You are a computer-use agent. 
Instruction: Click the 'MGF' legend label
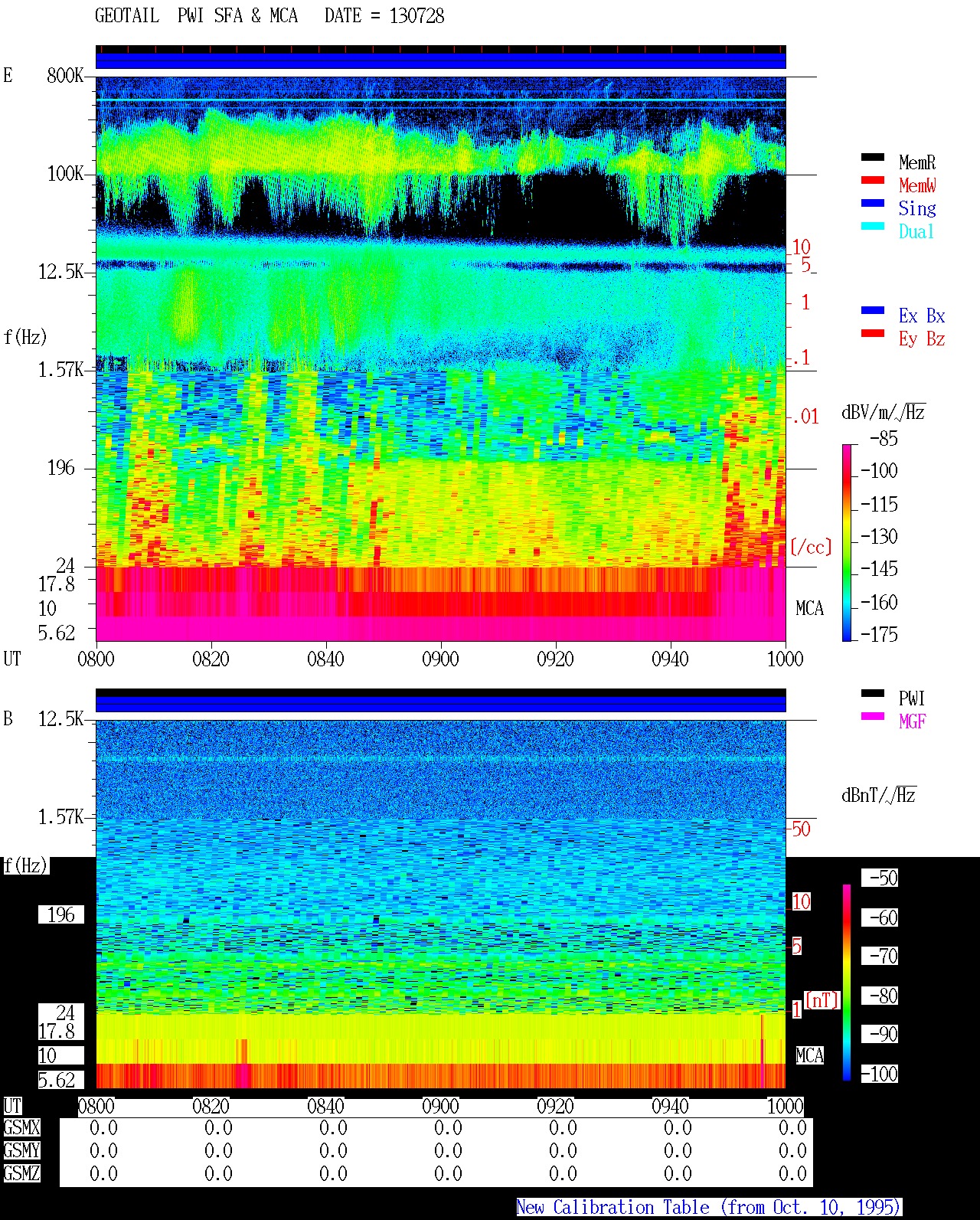(x=912, y=721)
